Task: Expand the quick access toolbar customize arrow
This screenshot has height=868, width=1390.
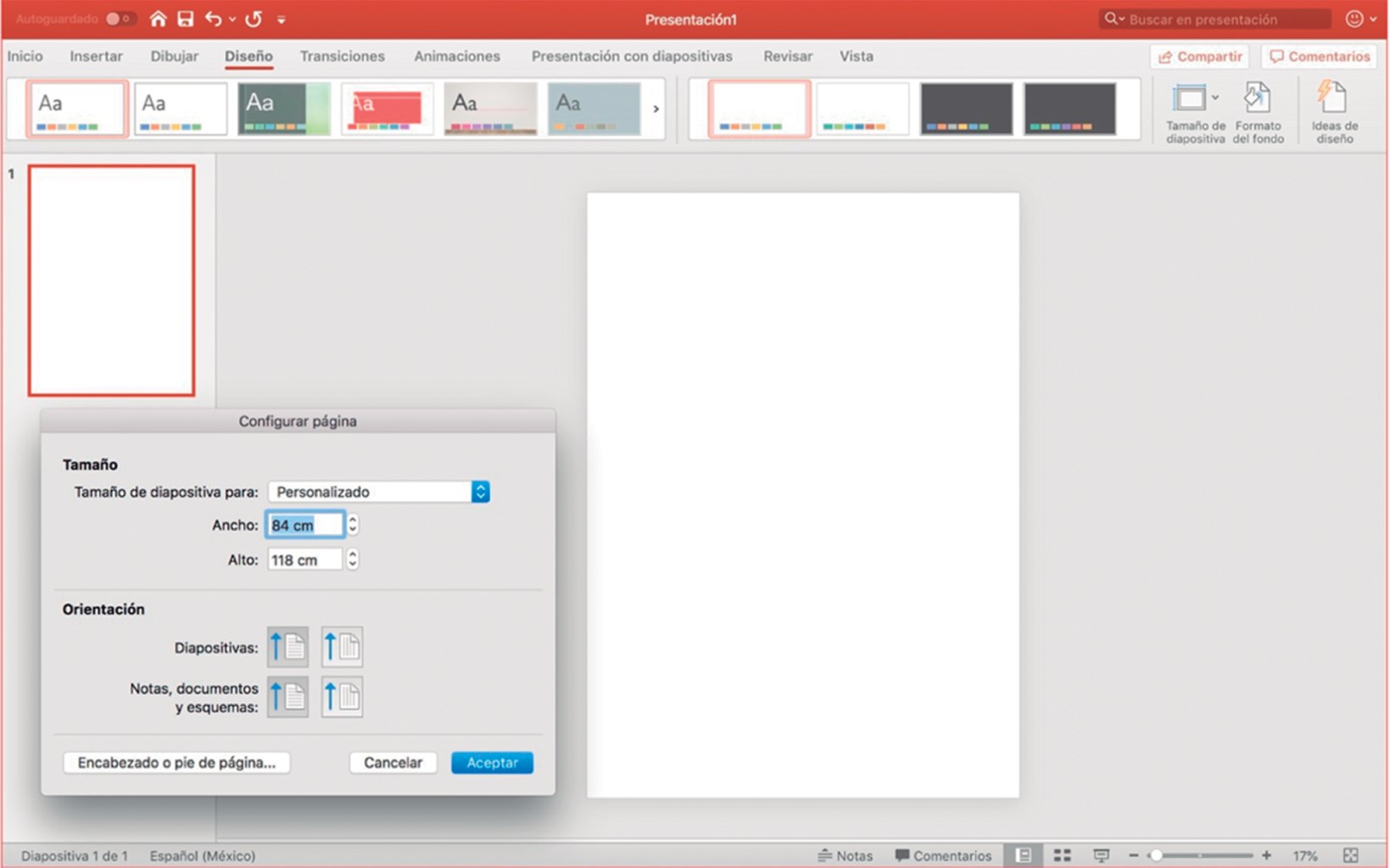Action: [x=282, y=19]
